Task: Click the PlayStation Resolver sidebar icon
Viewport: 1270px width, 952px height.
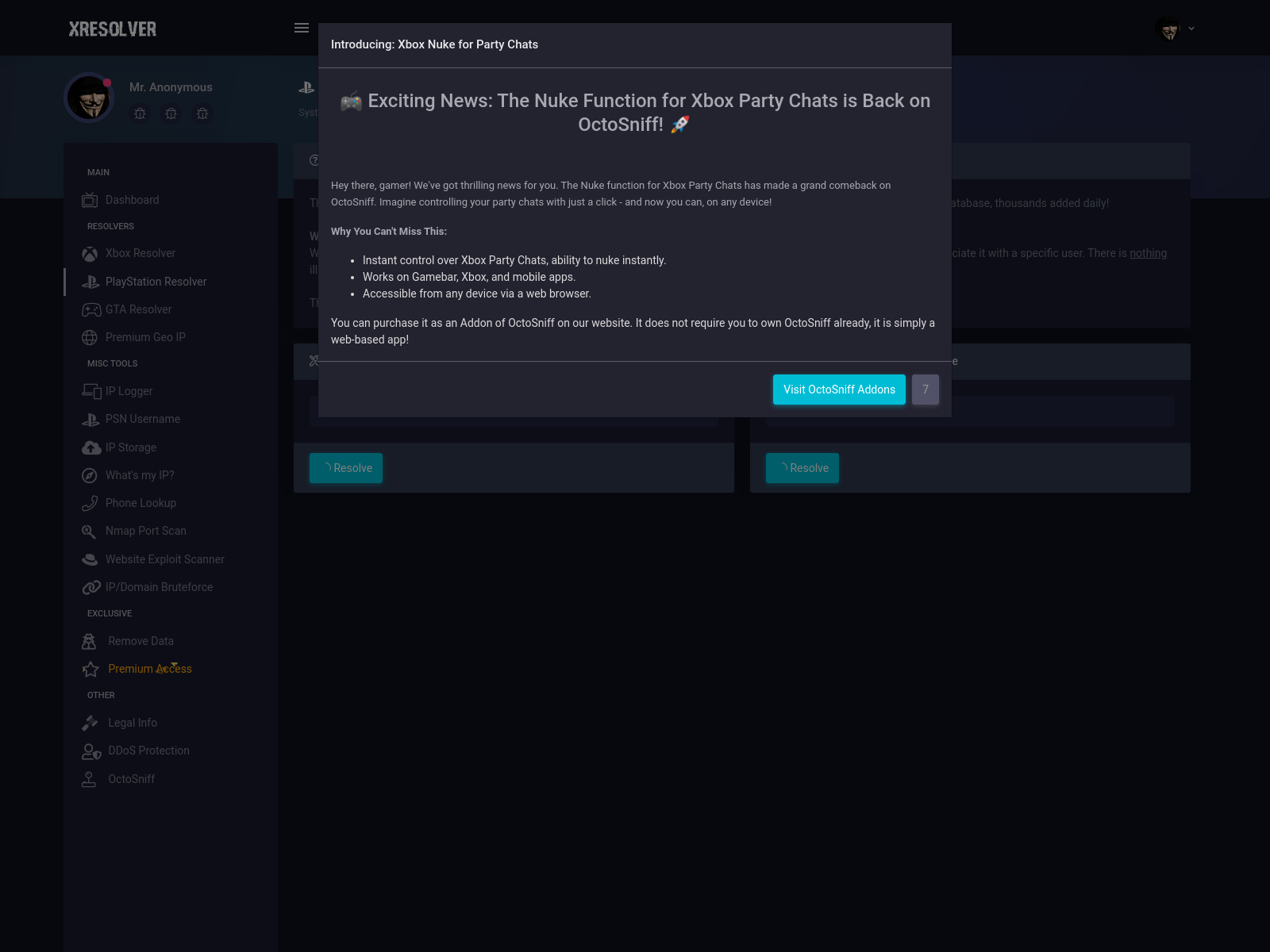Action: (90, 282)
